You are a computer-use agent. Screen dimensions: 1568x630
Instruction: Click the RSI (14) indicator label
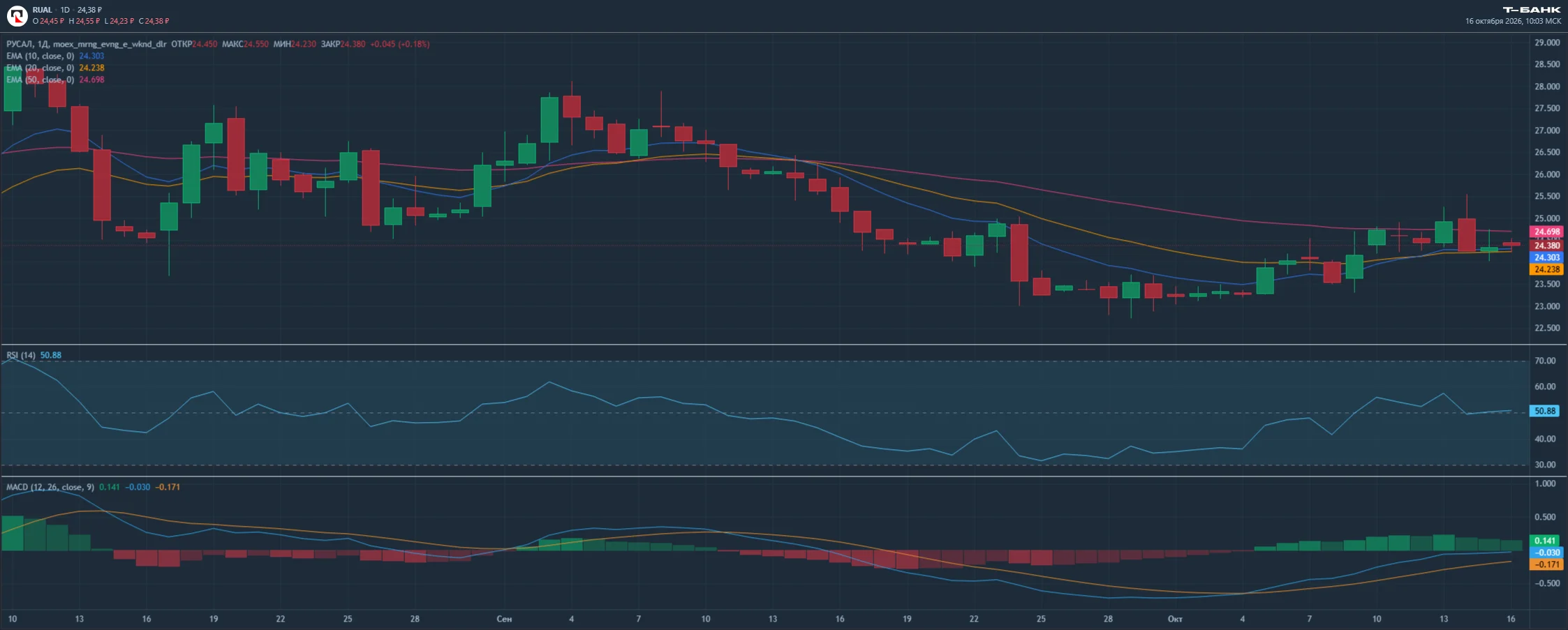tap(21, 355)
